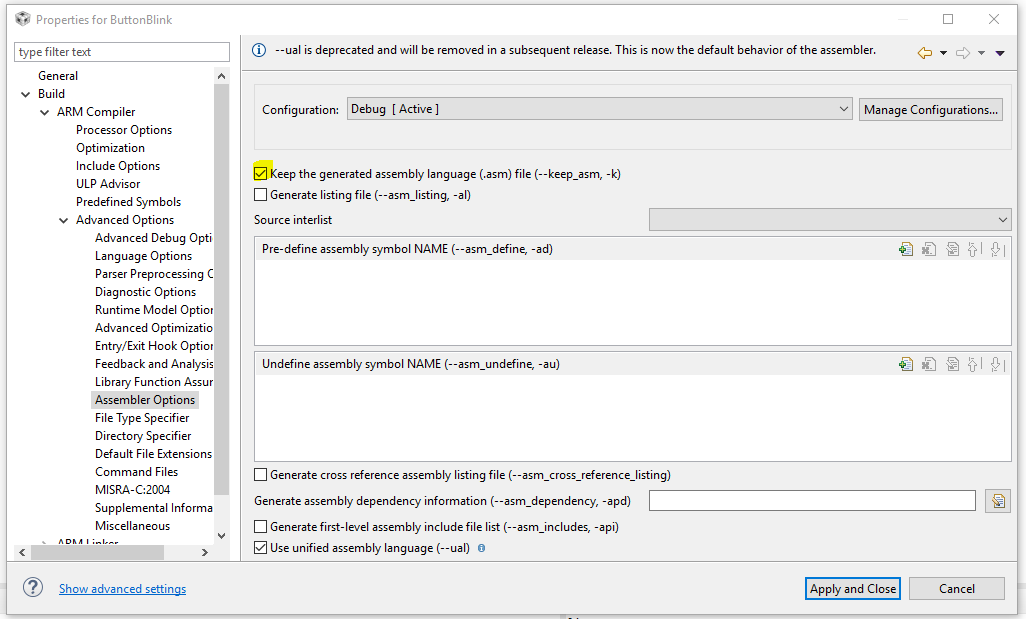Select Include Options in the tree
The width and height of the screenshot is (1026, 619).
(118, 166)
